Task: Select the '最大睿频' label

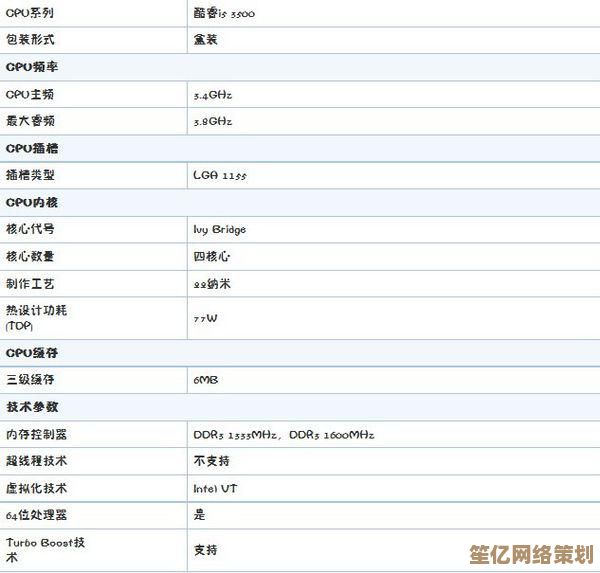Action: (x=30, y=121)
